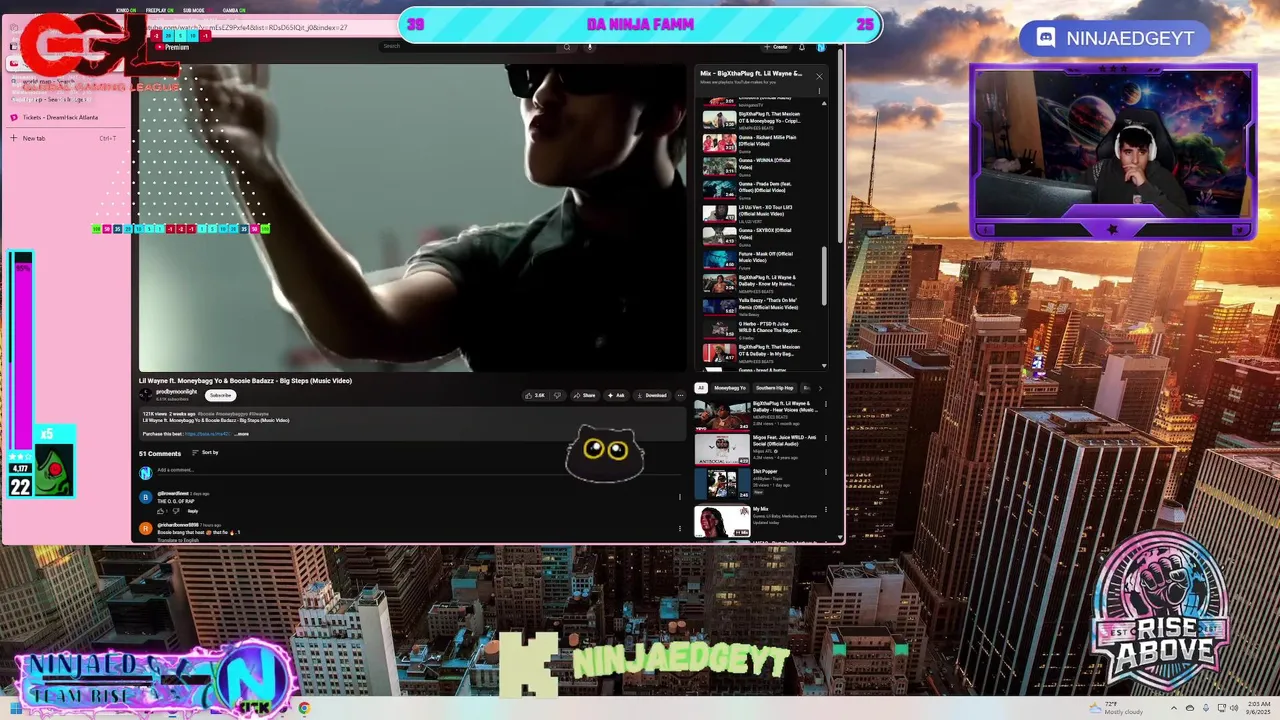Open three-dot menu for 'Shit Popper' recommendation

pyautogui.click(x=826, y=473)
